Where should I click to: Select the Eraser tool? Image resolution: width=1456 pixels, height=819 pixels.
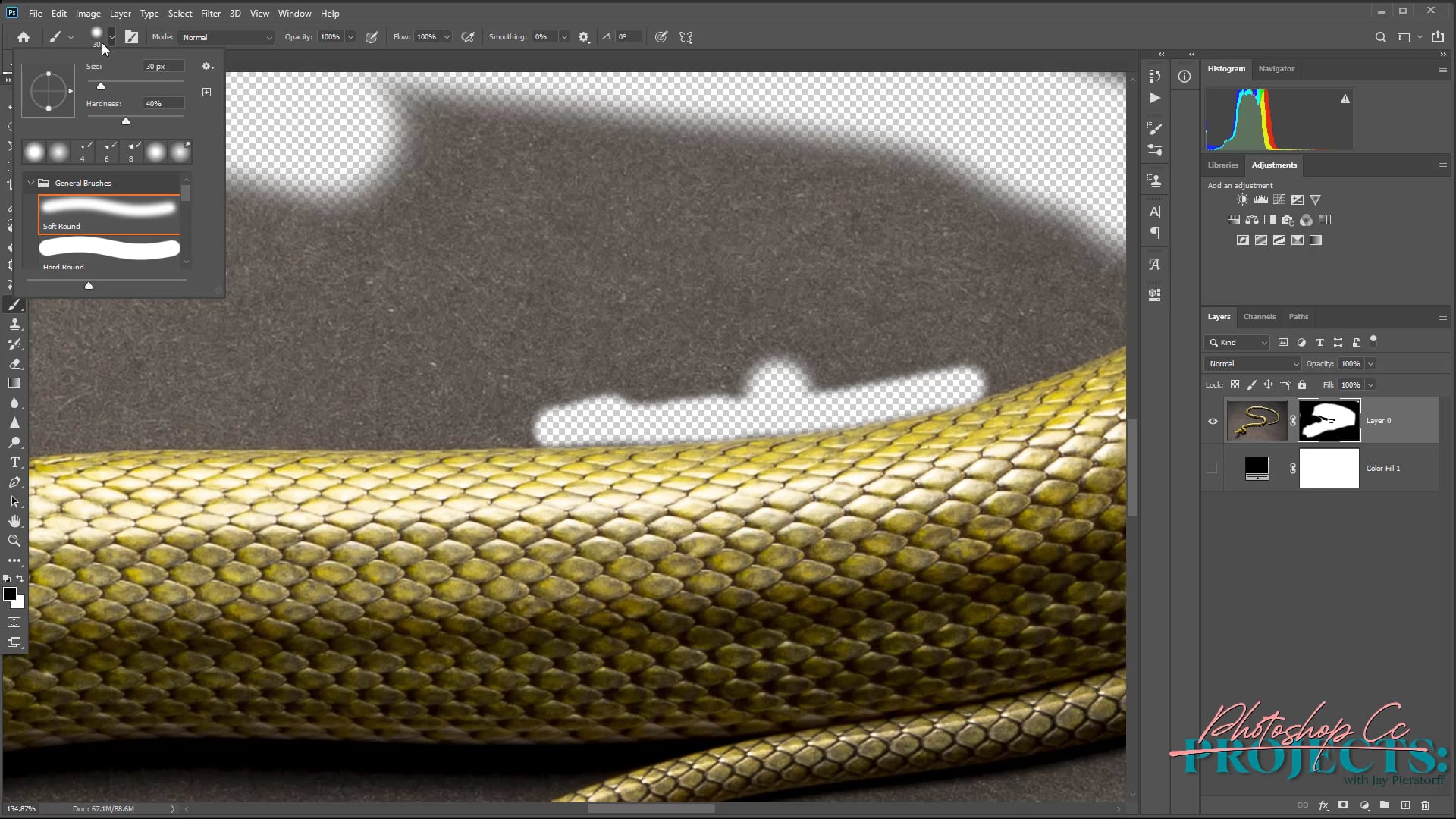click(14, 364)
